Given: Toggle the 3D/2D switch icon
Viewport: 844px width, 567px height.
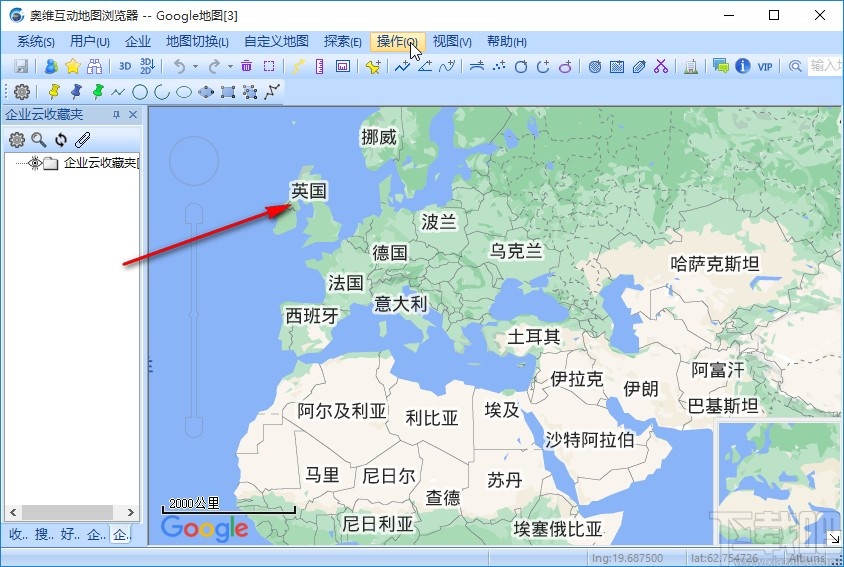Looking at the screenshot, I should coord(147,66).
